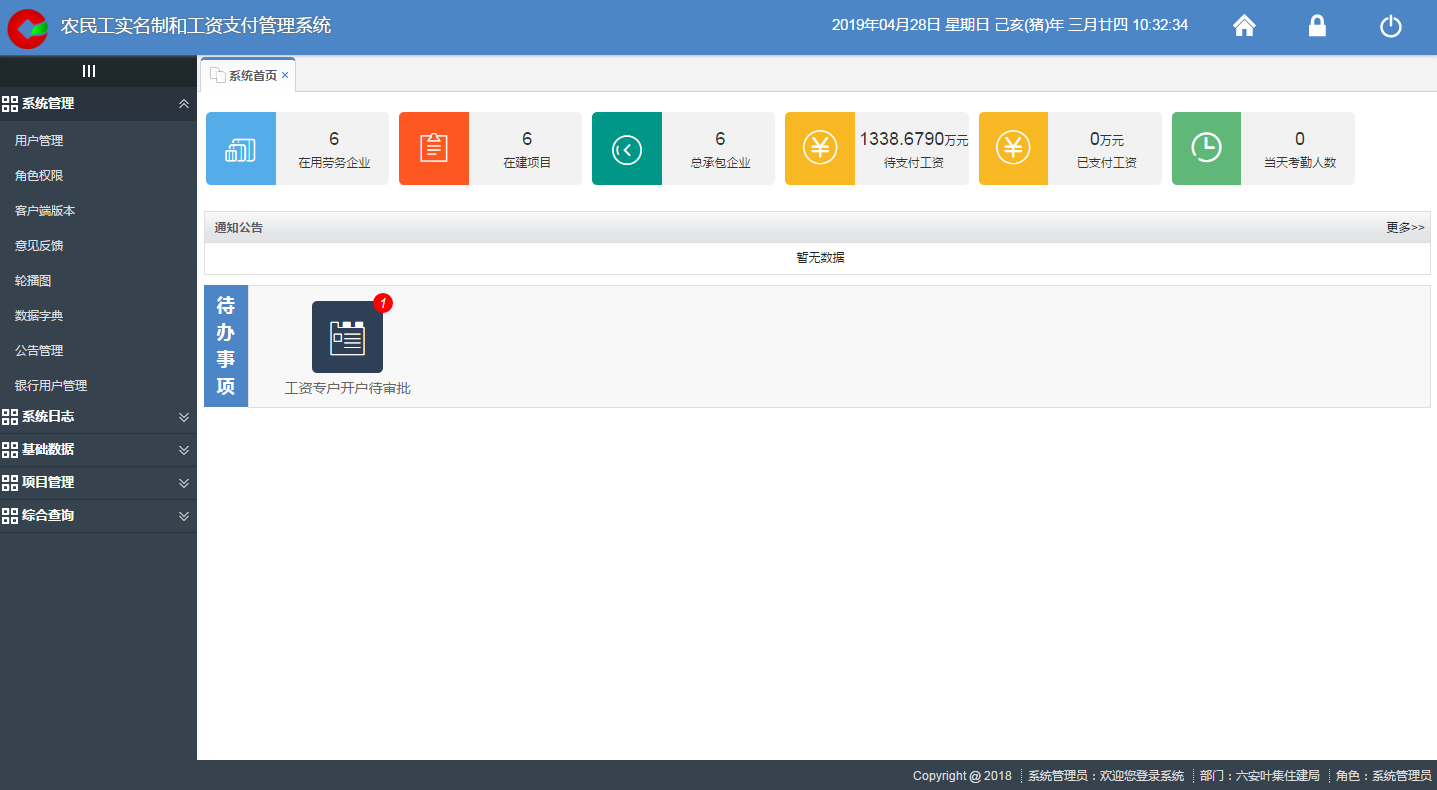Click the 基础数据 menu heading
1437x790 pixels.
click(48, 450)
